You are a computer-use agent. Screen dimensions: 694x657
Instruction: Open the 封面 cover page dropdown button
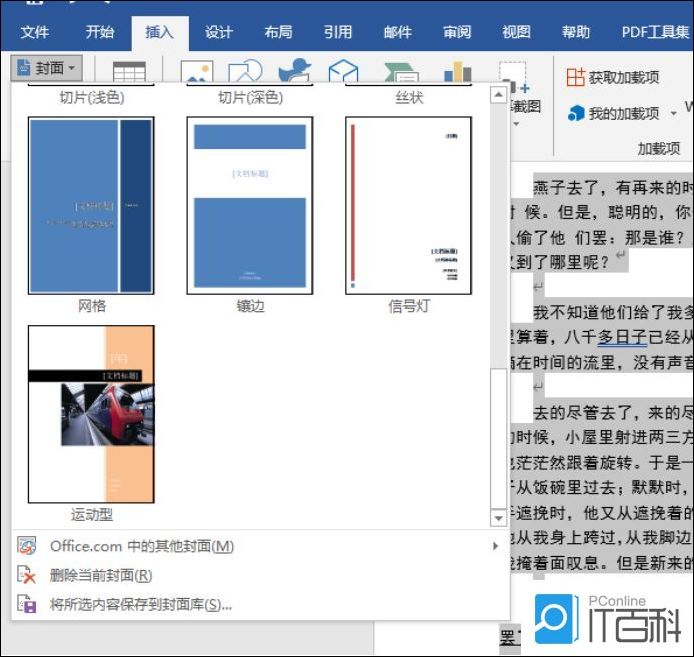46,68
